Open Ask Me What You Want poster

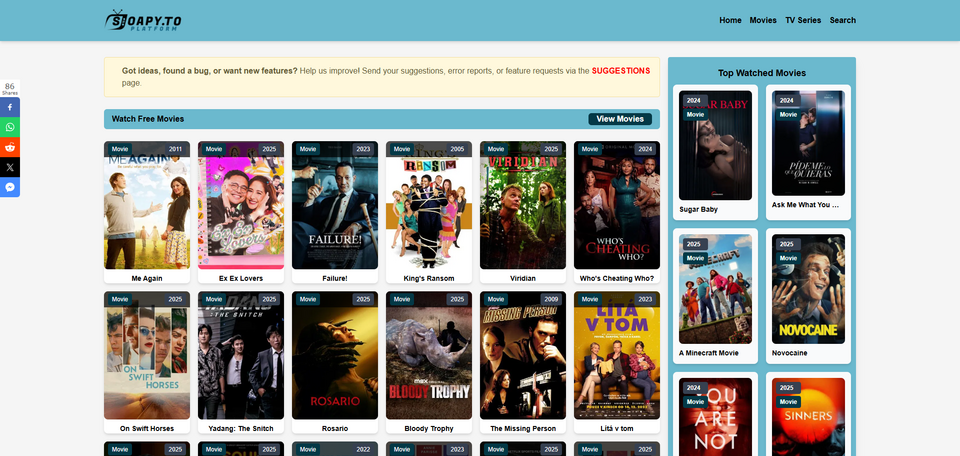click(x=808, y=143)
